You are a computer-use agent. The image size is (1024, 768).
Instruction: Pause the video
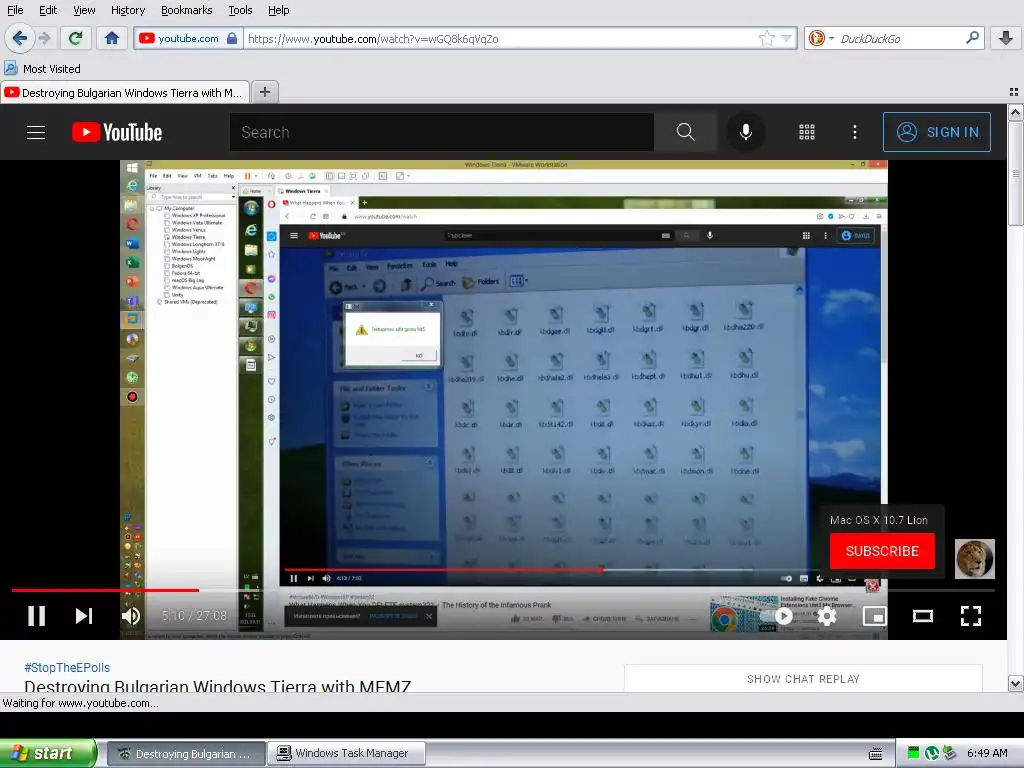(37, 616)
